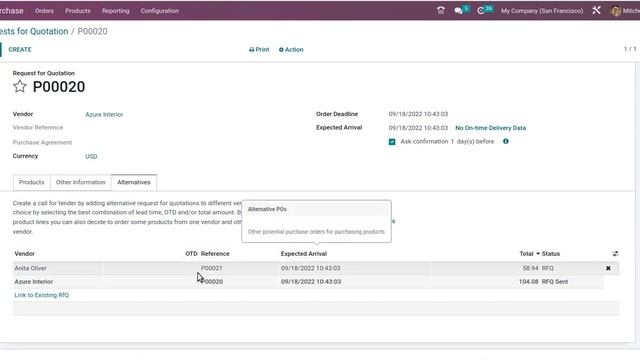Select the Alternatives tab
Image resolution: width=640 pixels, height=360 pixels.
click(134, 182)
